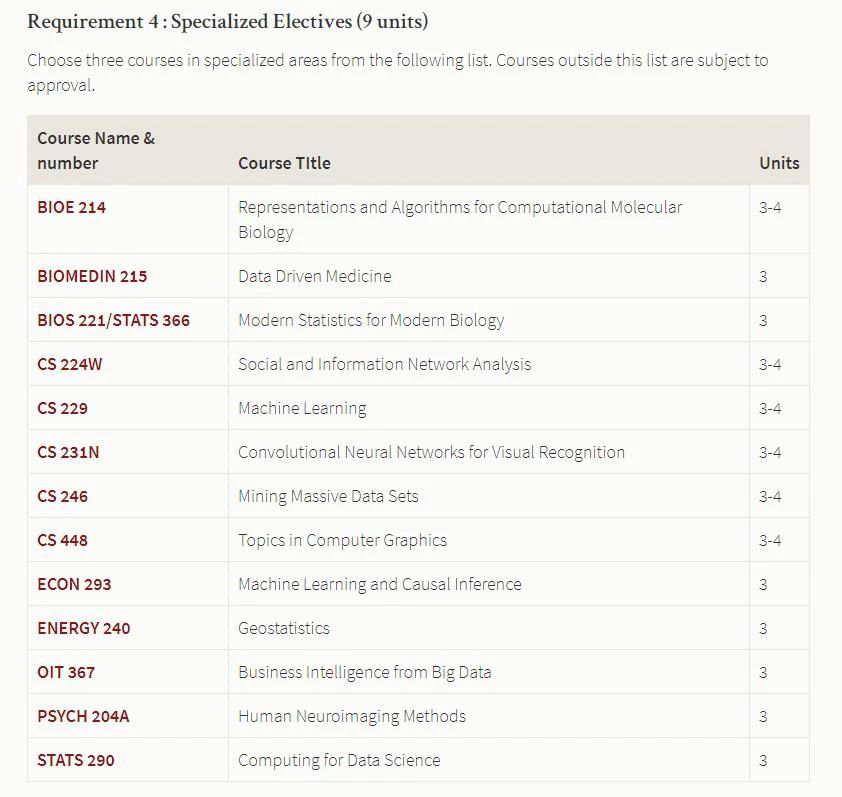Image resolution: width=842 pixels, height=797 pixels.
Task: Click the CS 246 course link
Action: tap(62, 496)
